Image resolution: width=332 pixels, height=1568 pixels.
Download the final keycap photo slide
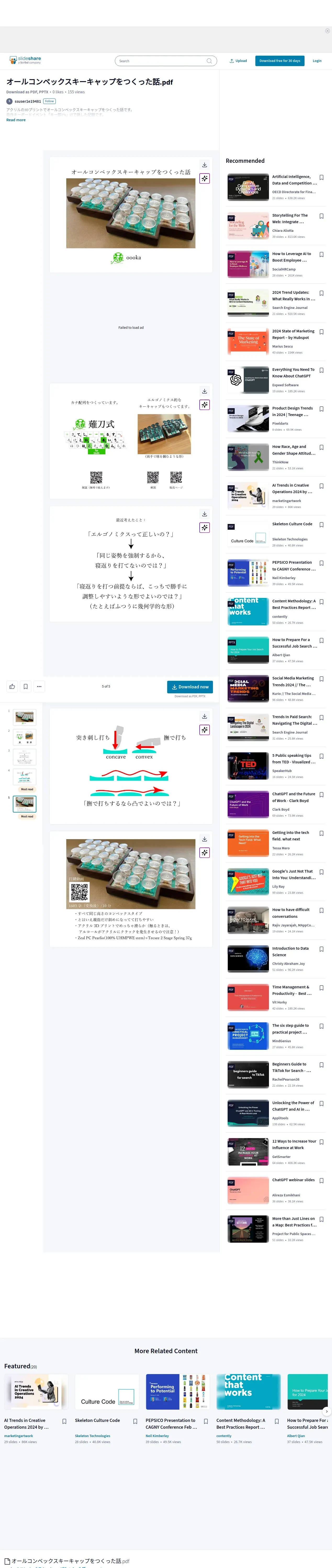(205, 839)
